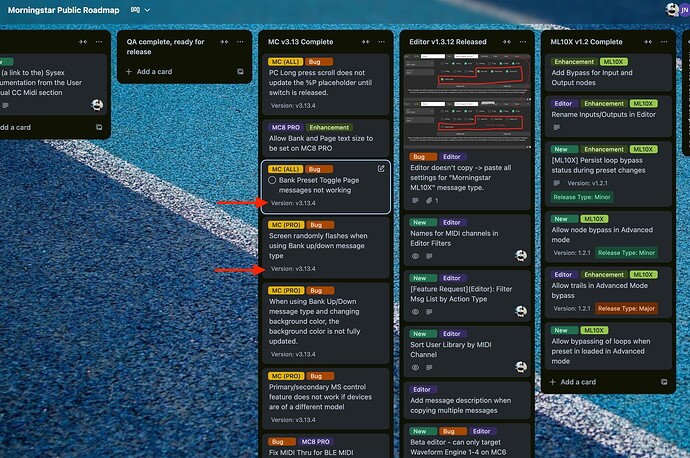Click orange Bug label on Screen randomly flashes card

click(320, 225)
